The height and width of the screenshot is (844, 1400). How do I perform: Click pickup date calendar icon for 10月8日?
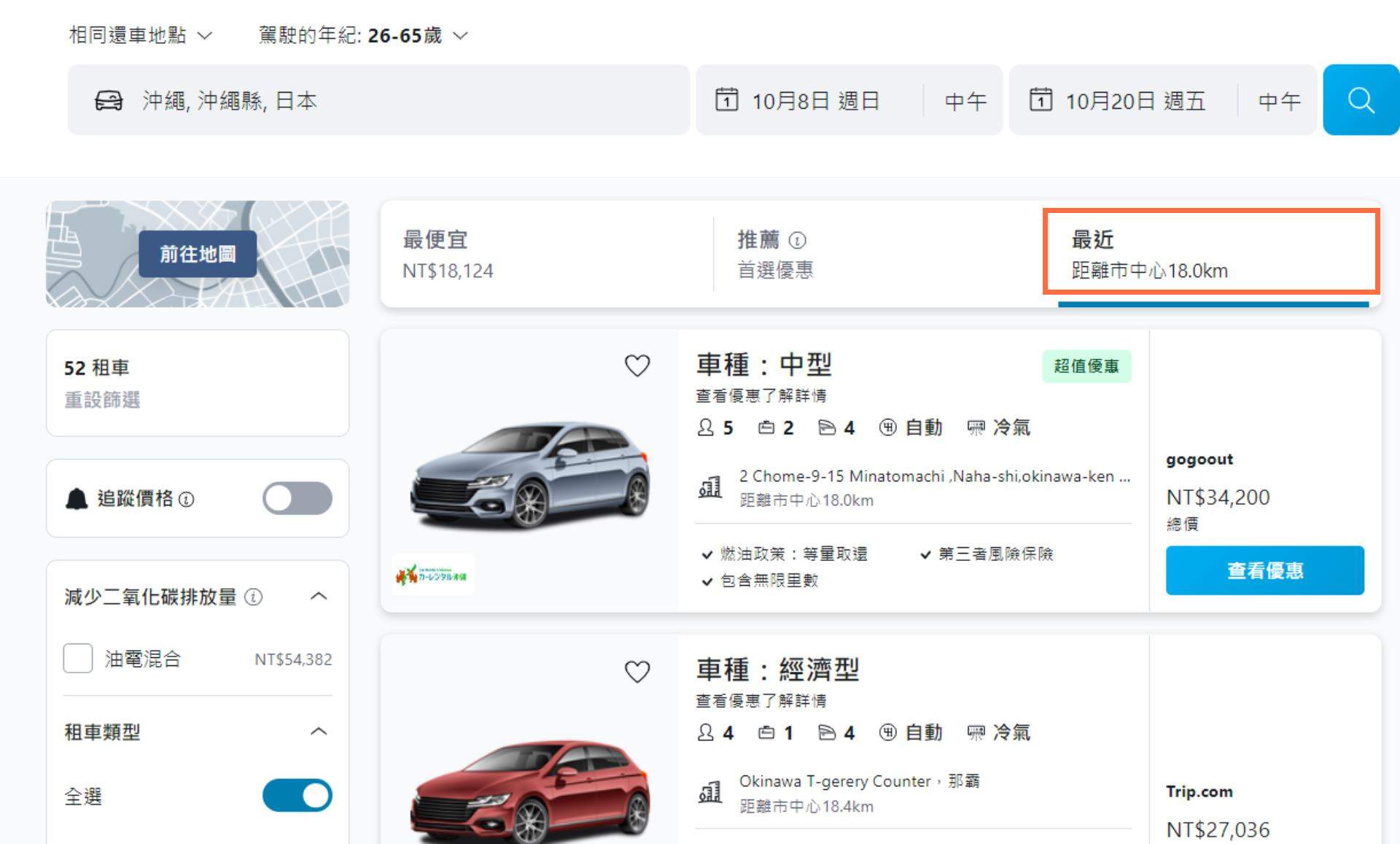click(726, 99)
